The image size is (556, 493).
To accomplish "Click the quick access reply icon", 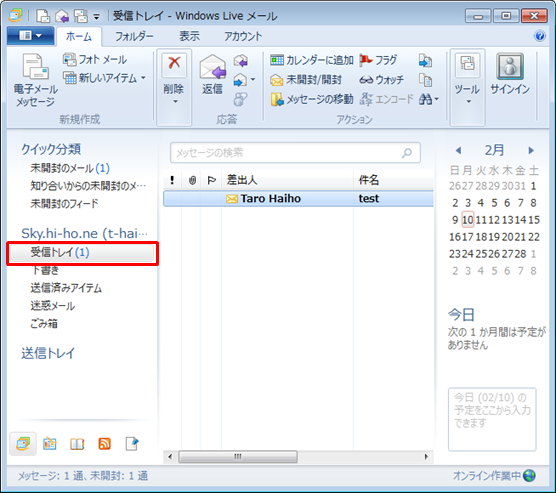I will (x=62, y=16).
